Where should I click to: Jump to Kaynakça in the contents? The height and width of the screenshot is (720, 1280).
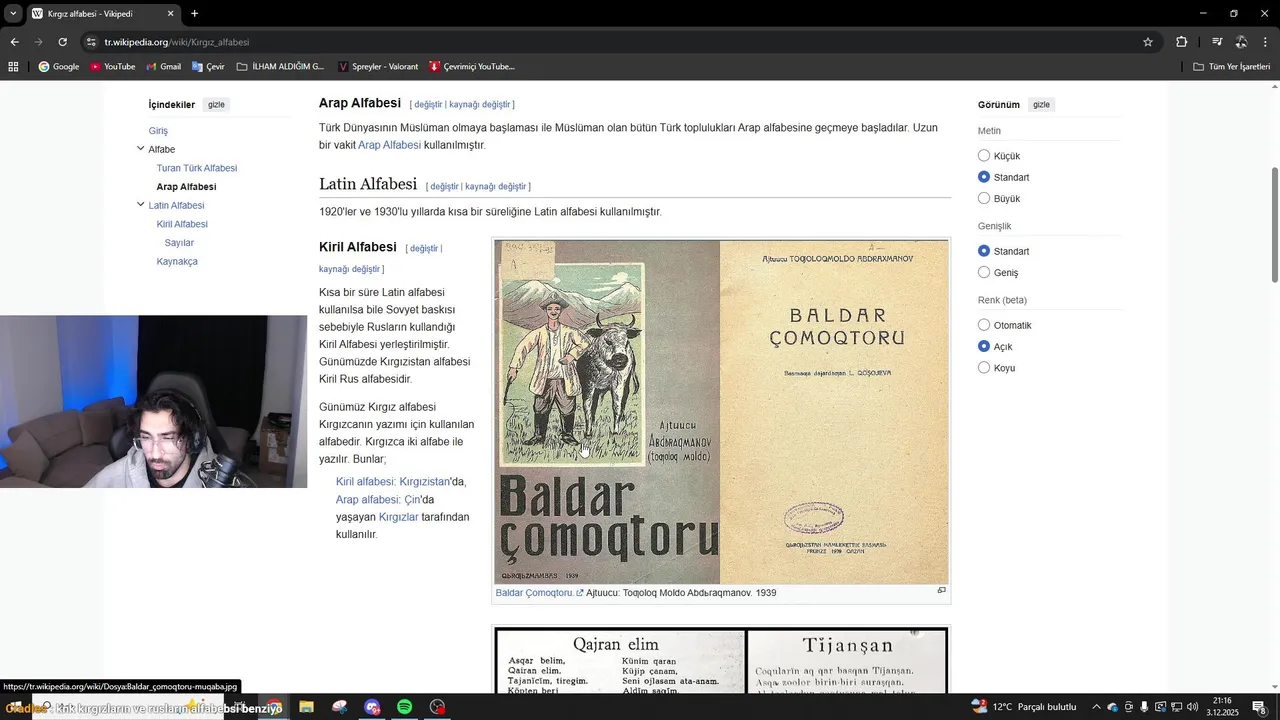click(x=177, y=261)
